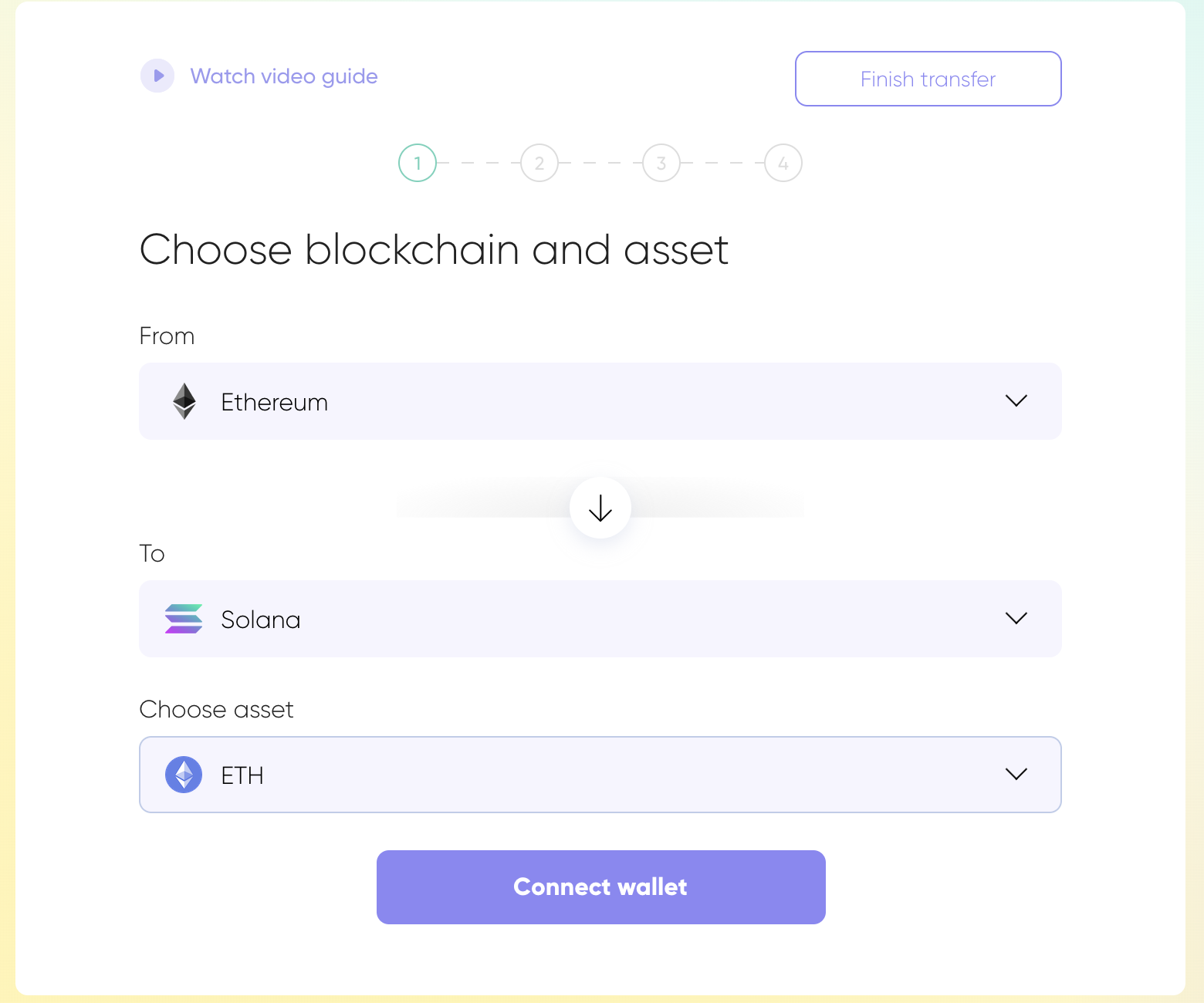
Task: Swap blockchains with the down arrow button
Action: click(x=600, y=508)
